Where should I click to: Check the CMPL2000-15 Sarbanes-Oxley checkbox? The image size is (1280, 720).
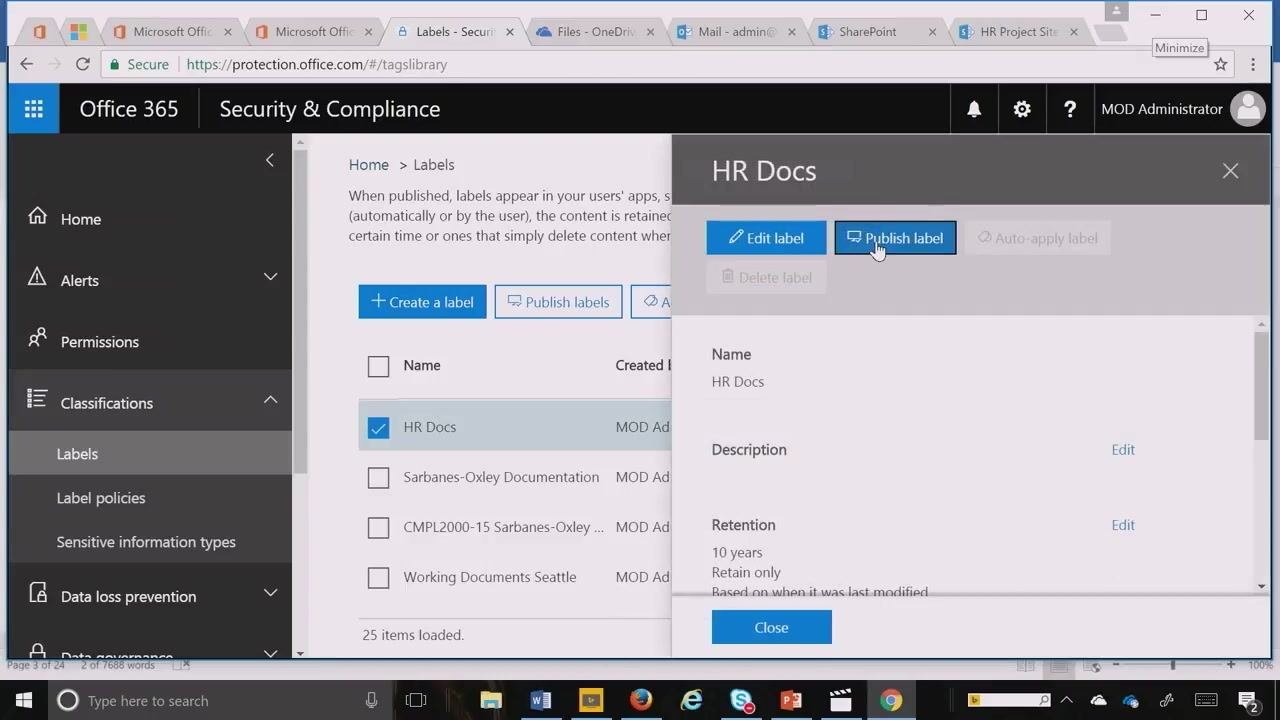click(x=378, y=528)
